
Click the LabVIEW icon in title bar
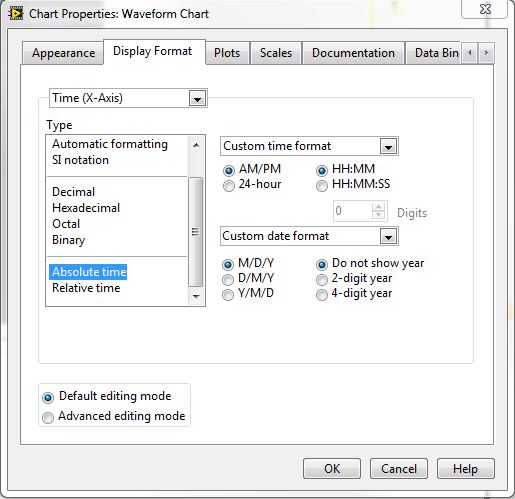click(15, 14)
